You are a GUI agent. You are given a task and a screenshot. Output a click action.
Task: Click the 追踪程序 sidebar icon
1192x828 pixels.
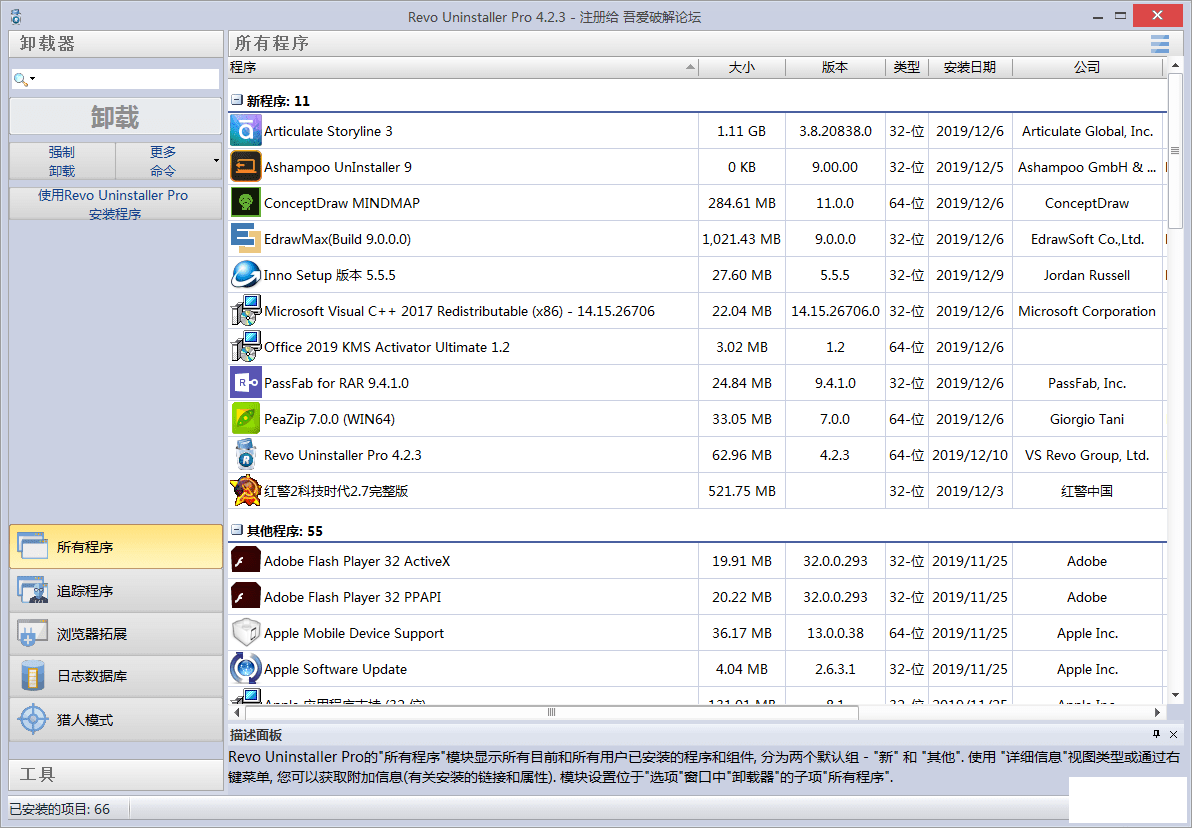[x=32, y=591]
